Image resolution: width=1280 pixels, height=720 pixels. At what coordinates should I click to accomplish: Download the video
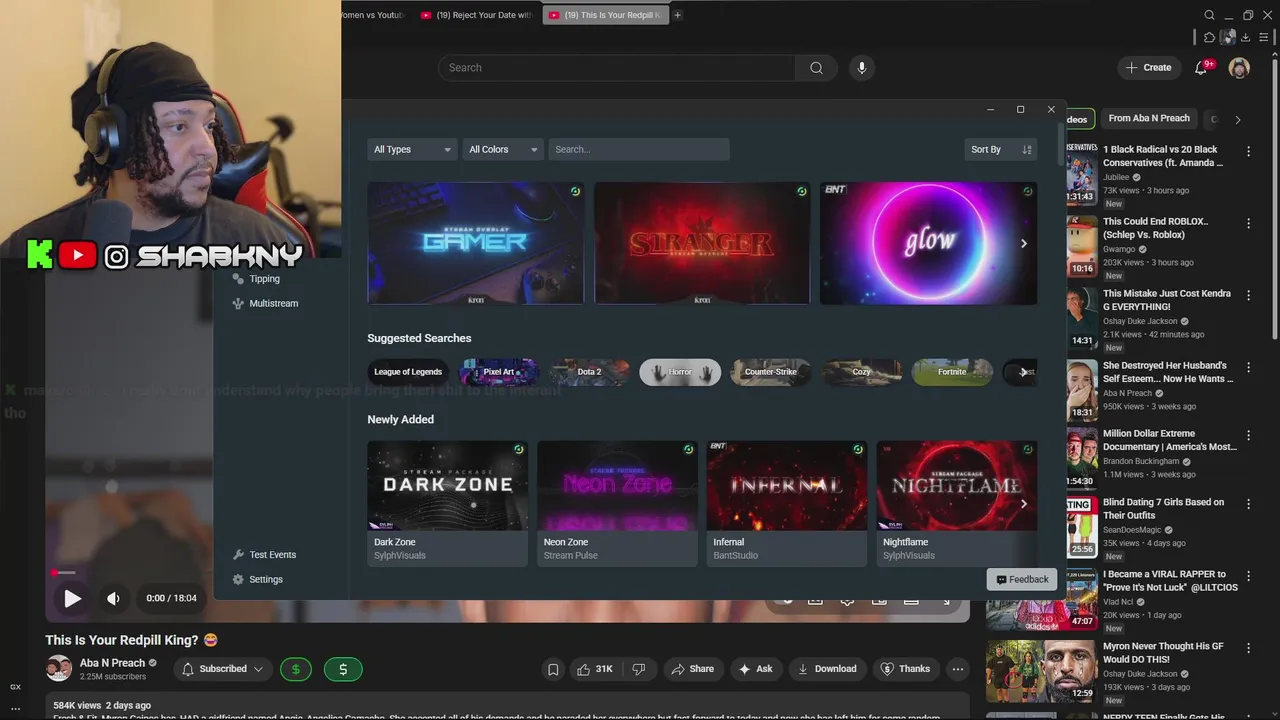pyautogui.click(x=826, y=669)
